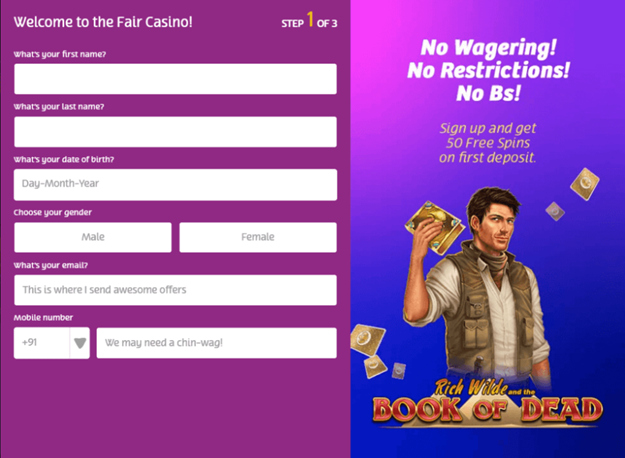Click the Welcome to the Fair Casino heading
The image size is (625, 458).
click(x=103, y=22)
